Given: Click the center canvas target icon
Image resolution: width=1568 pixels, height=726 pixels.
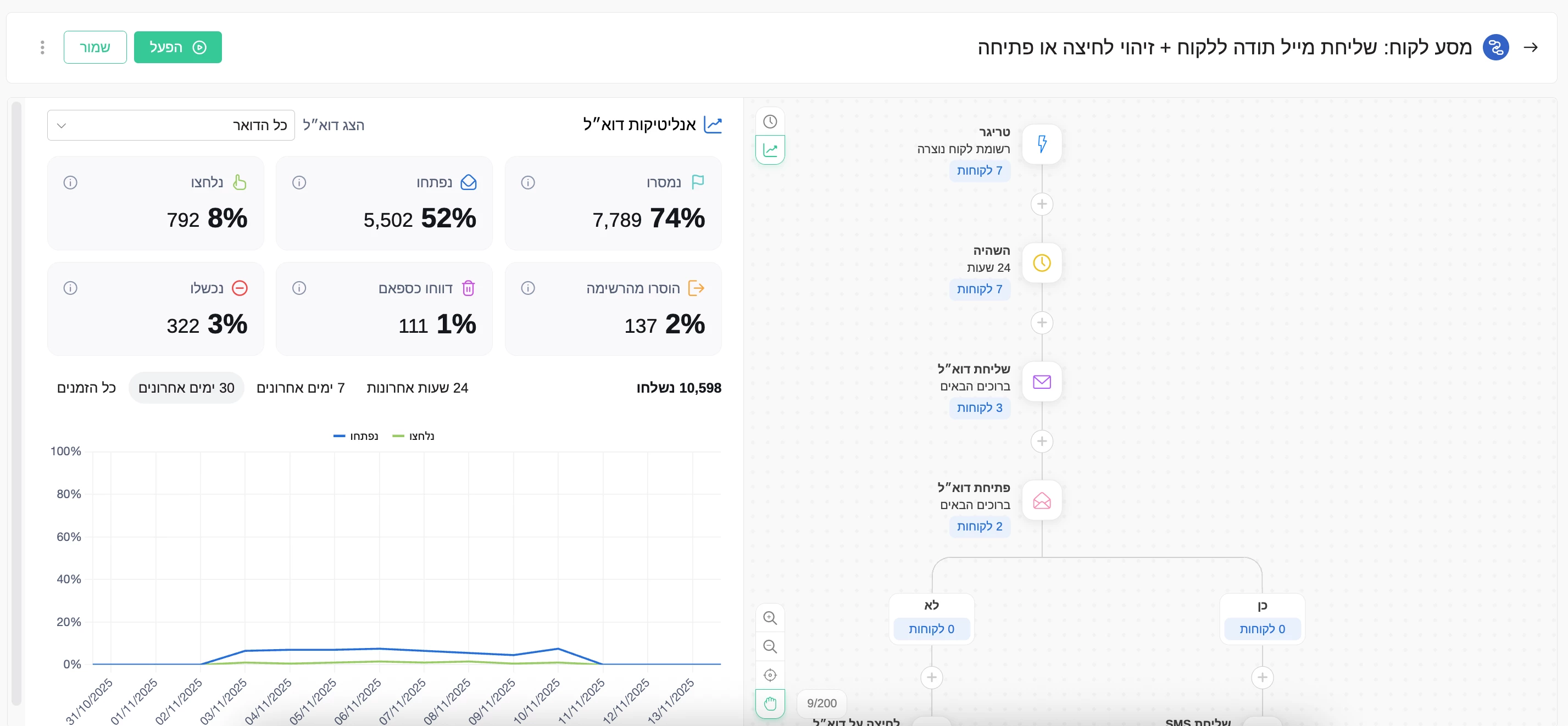Looking at the screenshot, I should (770, 675).
